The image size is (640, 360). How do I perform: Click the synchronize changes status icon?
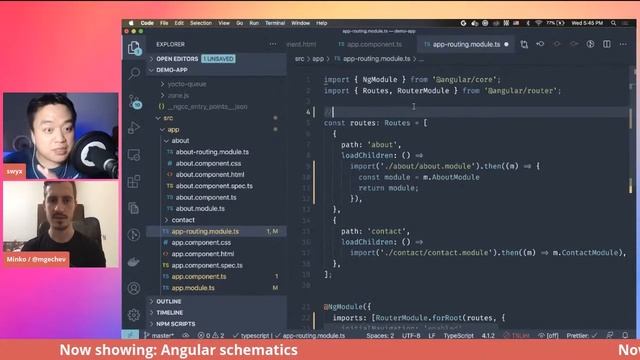(x=186, y=336)
